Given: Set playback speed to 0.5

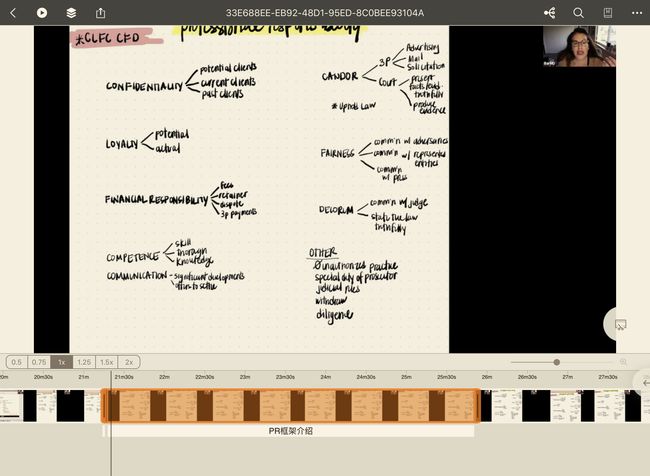Looking at the screenshot, I should point(17,362).
